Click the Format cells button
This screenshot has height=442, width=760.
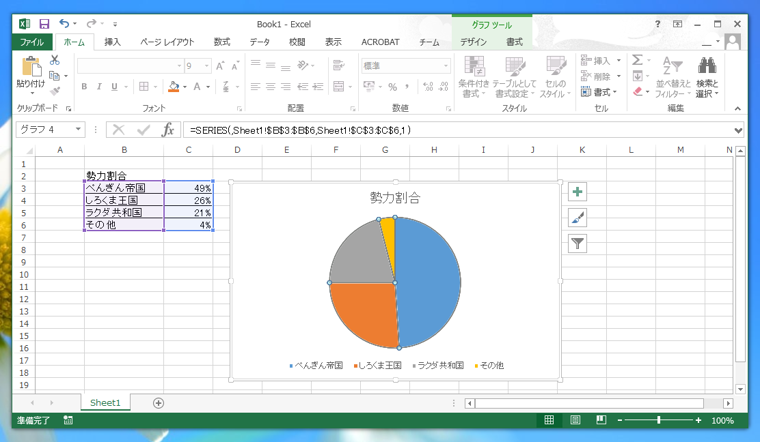pos(599,92)
